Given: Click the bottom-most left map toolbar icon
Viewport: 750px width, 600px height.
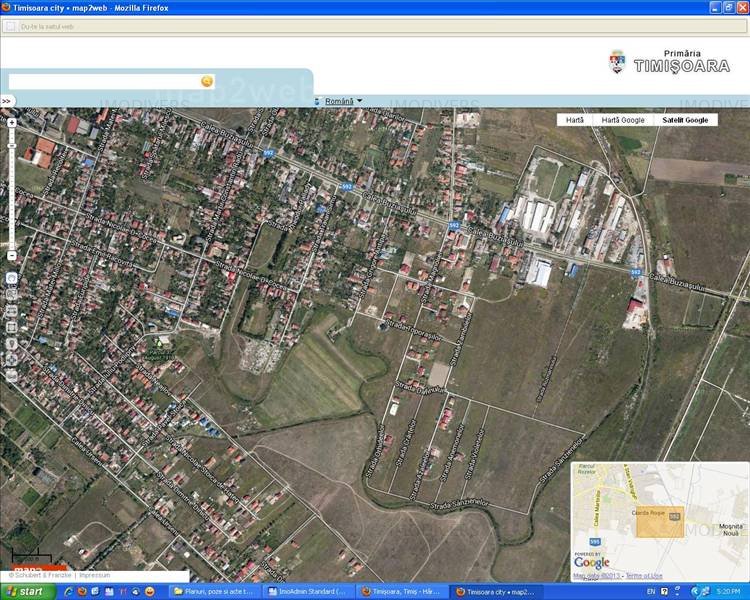Looking at the screenshot, I should 11,376.
